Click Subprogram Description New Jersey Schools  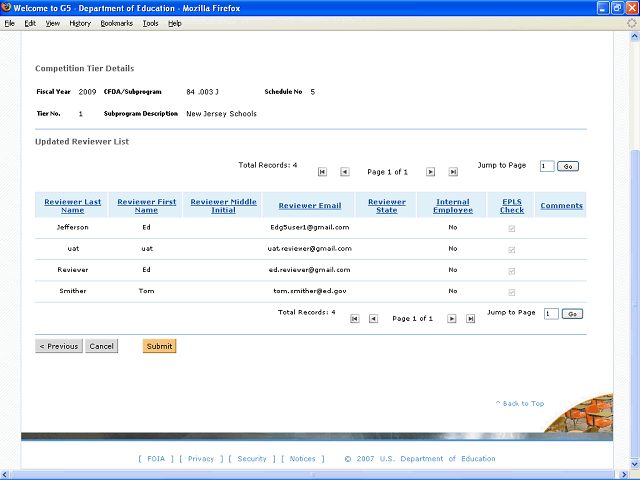click(x=221, y=114)
